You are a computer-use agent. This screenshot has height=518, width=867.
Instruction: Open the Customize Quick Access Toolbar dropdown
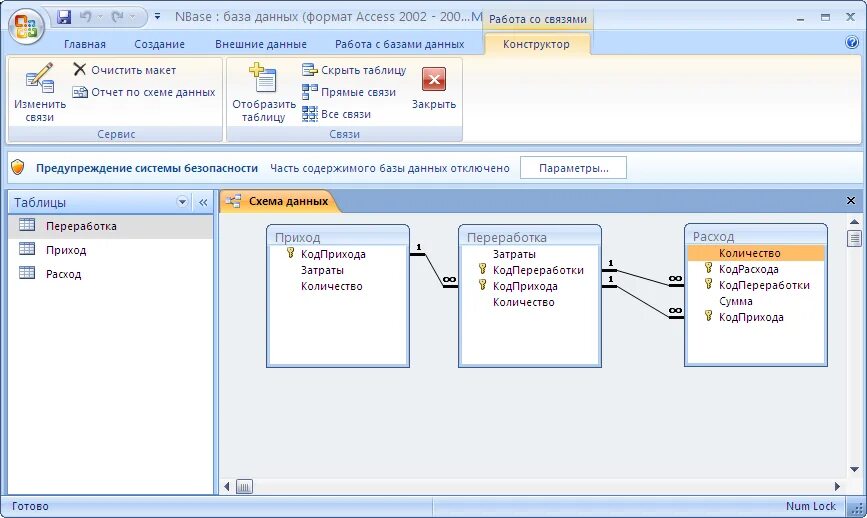point(158,17)
